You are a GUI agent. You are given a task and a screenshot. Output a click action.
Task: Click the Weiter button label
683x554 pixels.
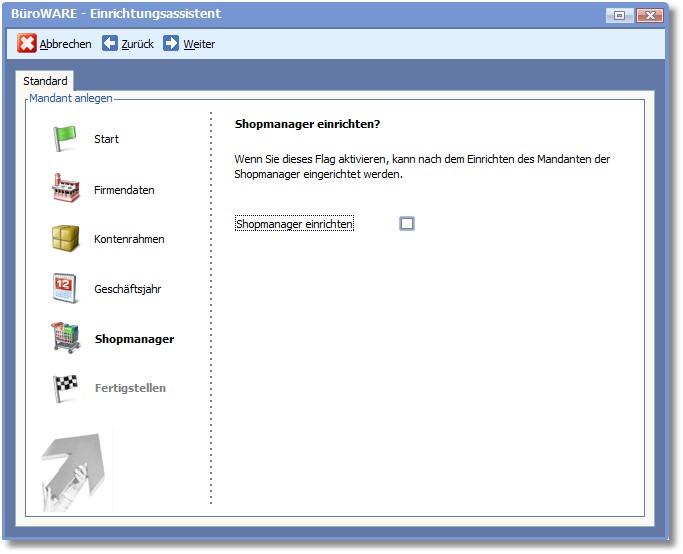[x=199, y=44]
